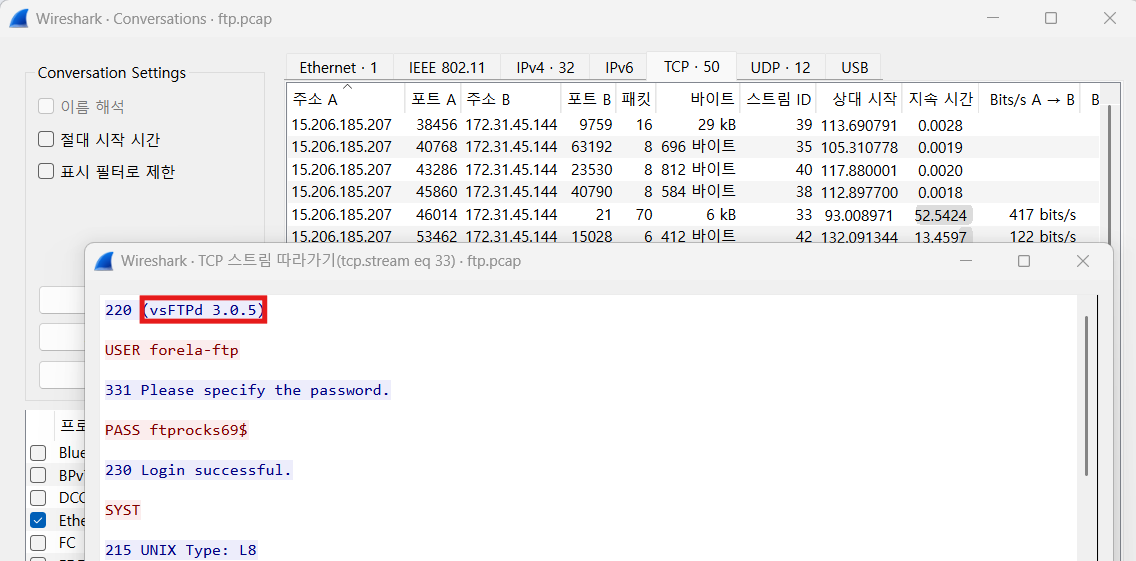The height and width of the screenshot is (561, 1136).
Task: Click the 230 Login successful line
Action: tap(199, 470)
